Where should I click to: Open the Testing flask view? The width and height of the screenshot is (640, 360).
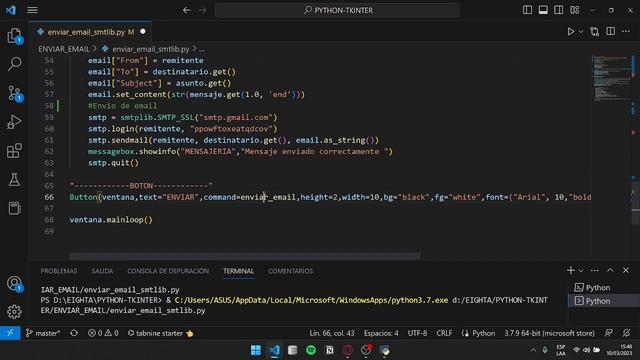pos(14,180)
